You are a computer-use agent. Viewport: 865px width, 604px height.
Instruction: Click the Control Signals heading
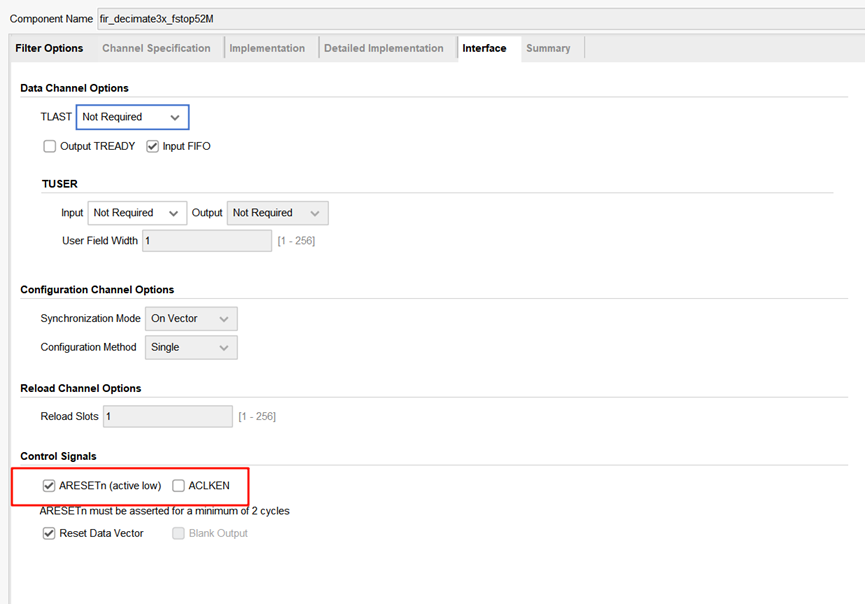(58, 456)
